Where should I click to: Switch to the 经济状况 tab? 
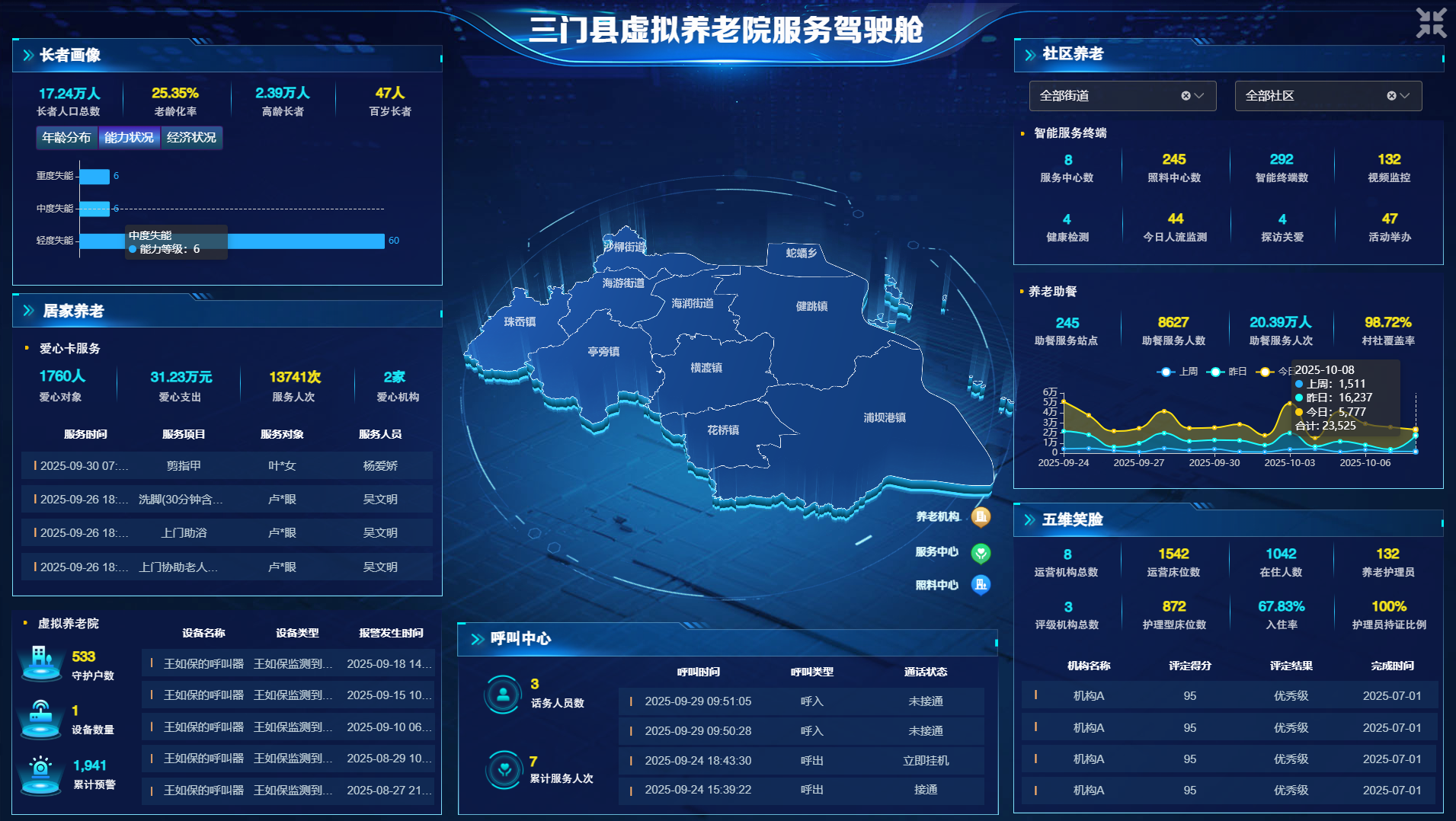[191, 138]
